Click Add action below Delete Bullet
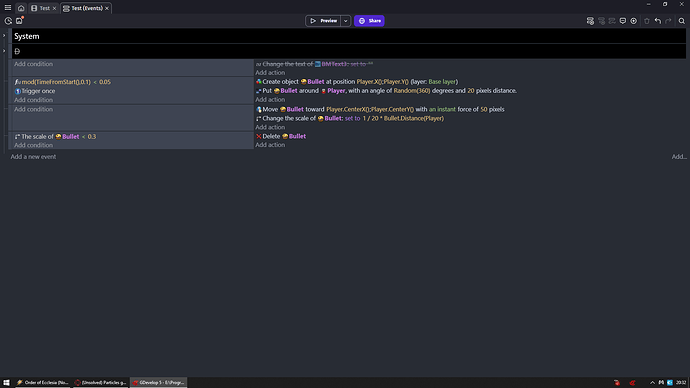The image size is (690, 388). pos(270,145)
